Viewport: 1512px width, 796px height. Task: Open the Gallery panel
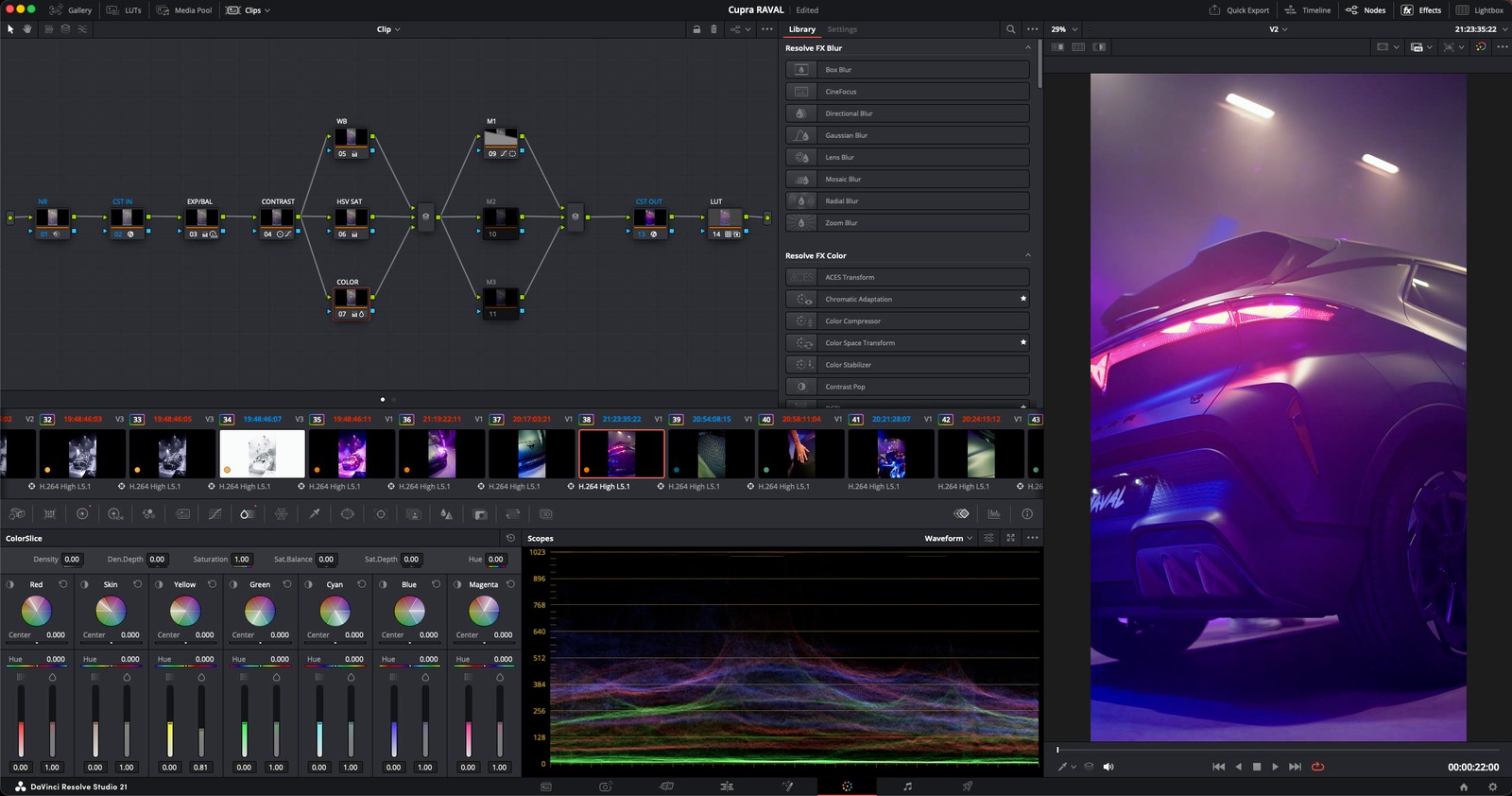pos(71,10)
